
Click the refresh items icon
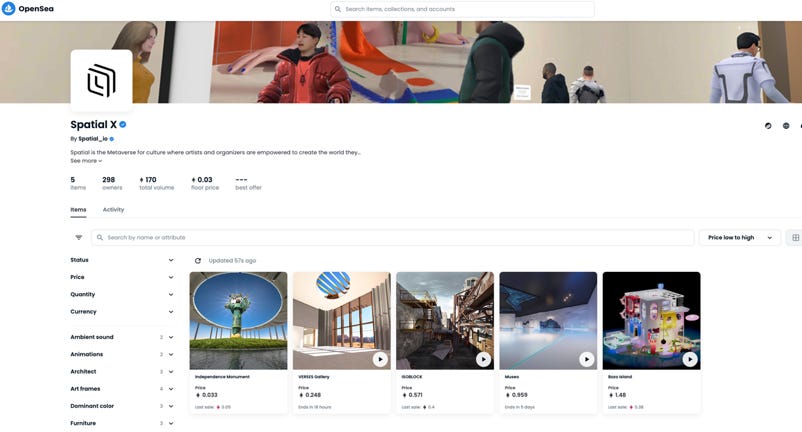click(198, 261)
